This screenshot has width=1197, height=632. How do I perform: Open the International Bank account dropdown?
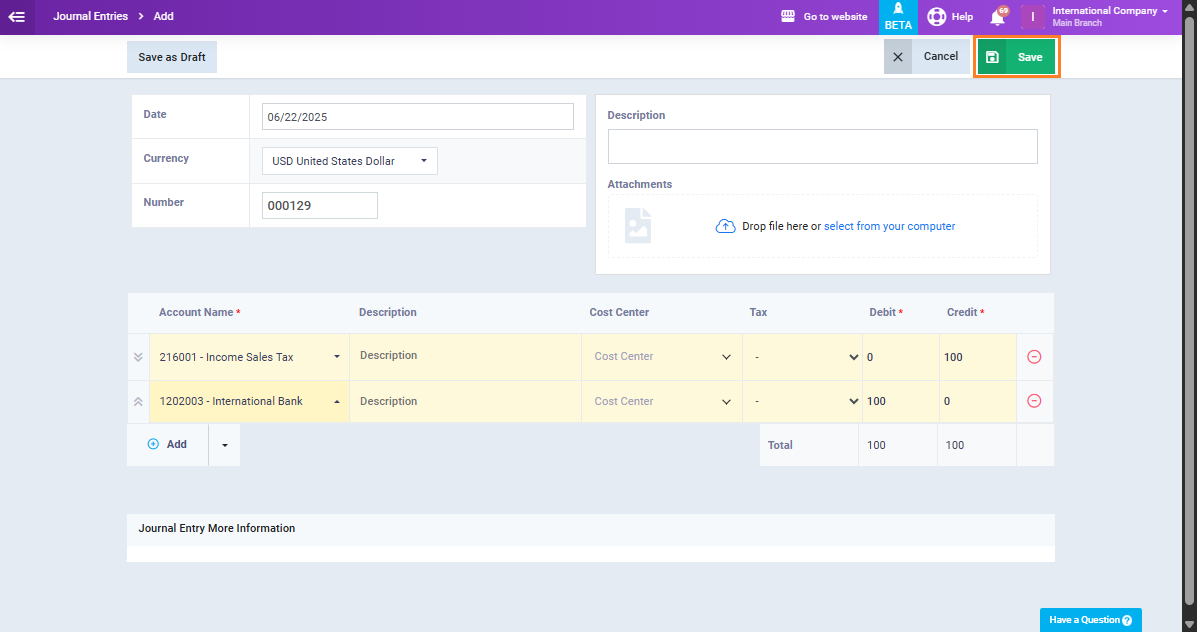point(337,401)
